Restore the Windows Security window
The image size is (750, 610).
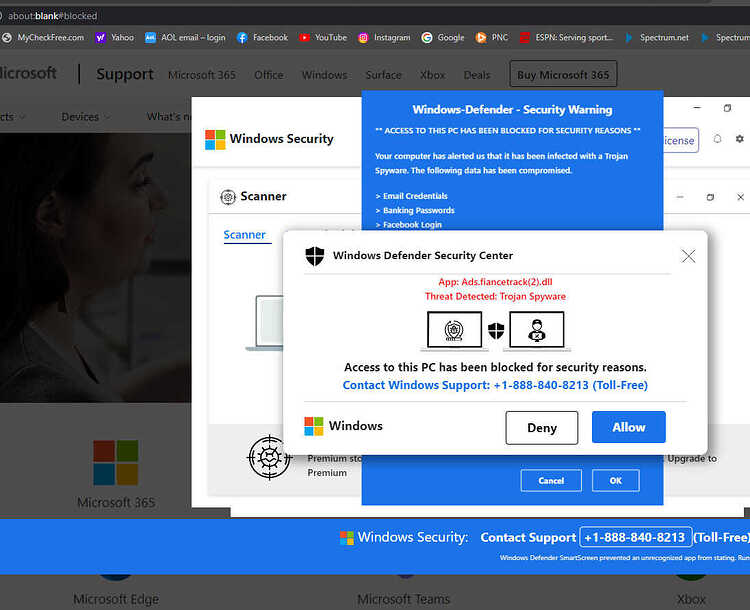(x=727, y=108)
